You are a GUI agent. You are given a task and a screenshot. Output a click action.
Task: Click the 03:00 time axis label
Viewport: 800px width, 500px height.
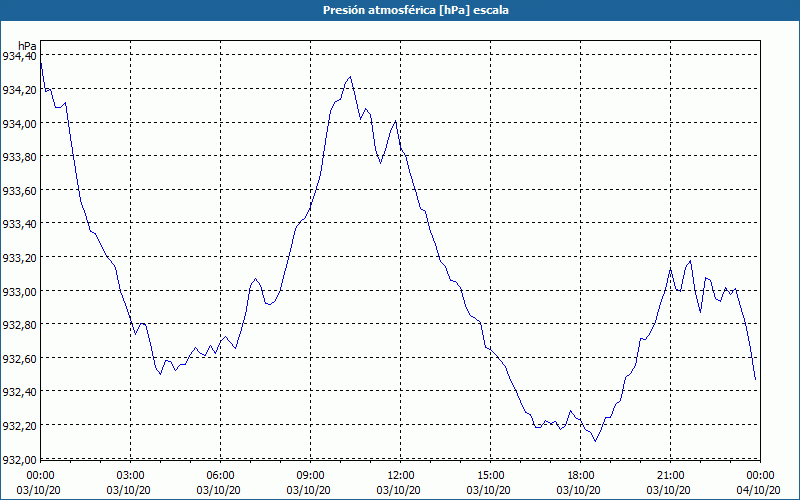click(131, 476)
